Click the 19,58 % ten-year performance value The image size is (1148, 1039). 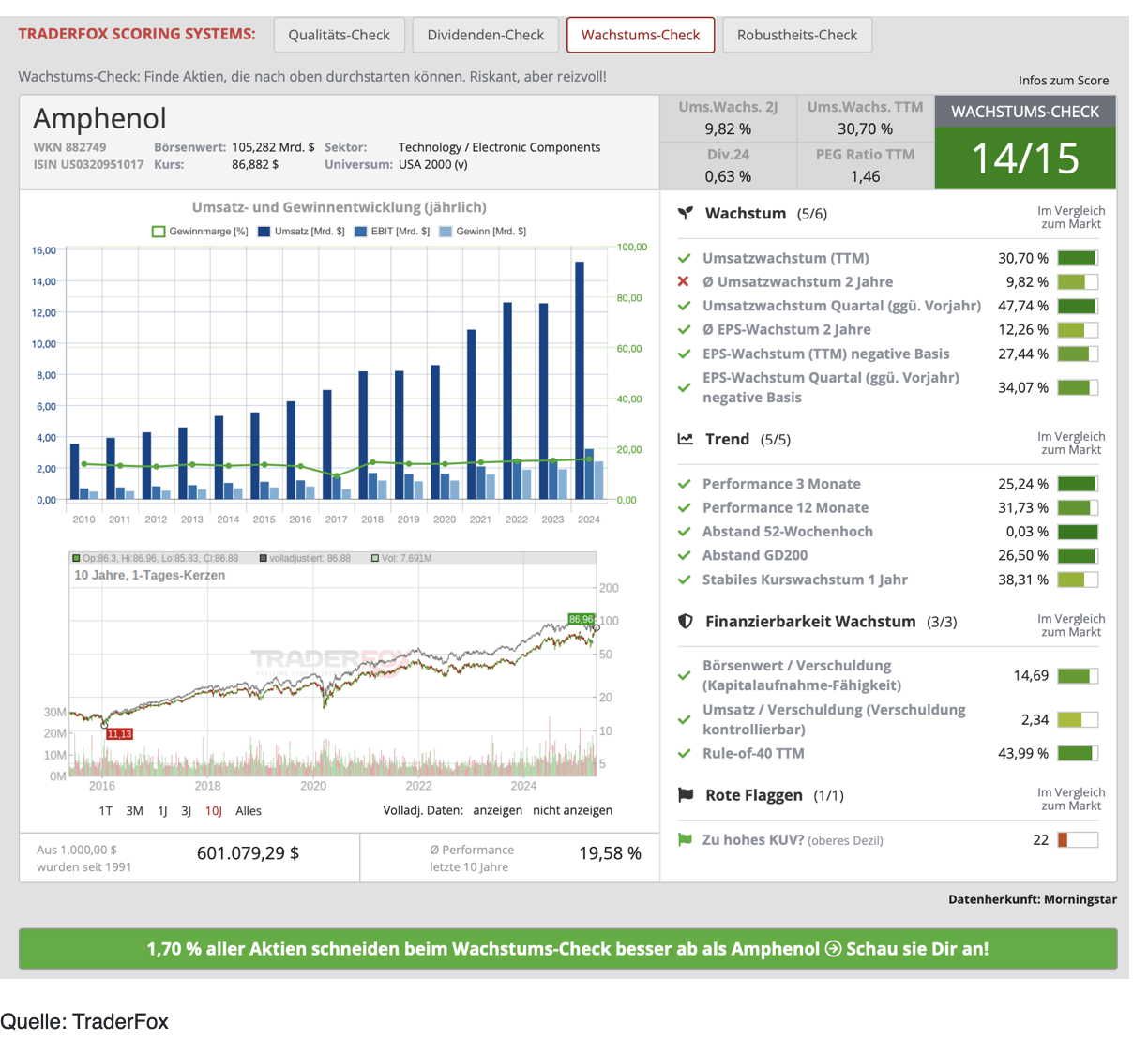[610, 853]
